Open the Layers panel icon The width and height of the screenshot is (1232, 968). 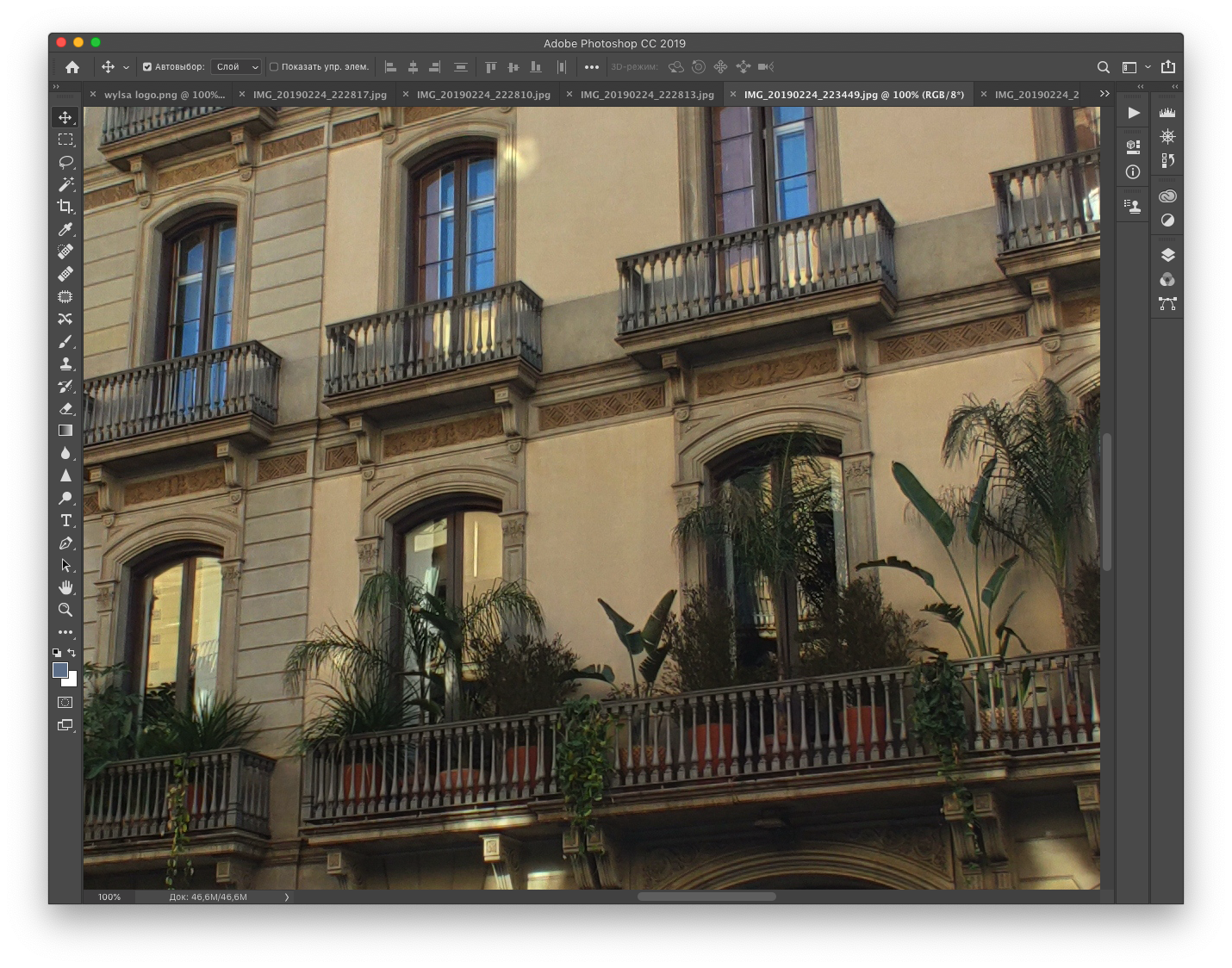point(1167,255)
